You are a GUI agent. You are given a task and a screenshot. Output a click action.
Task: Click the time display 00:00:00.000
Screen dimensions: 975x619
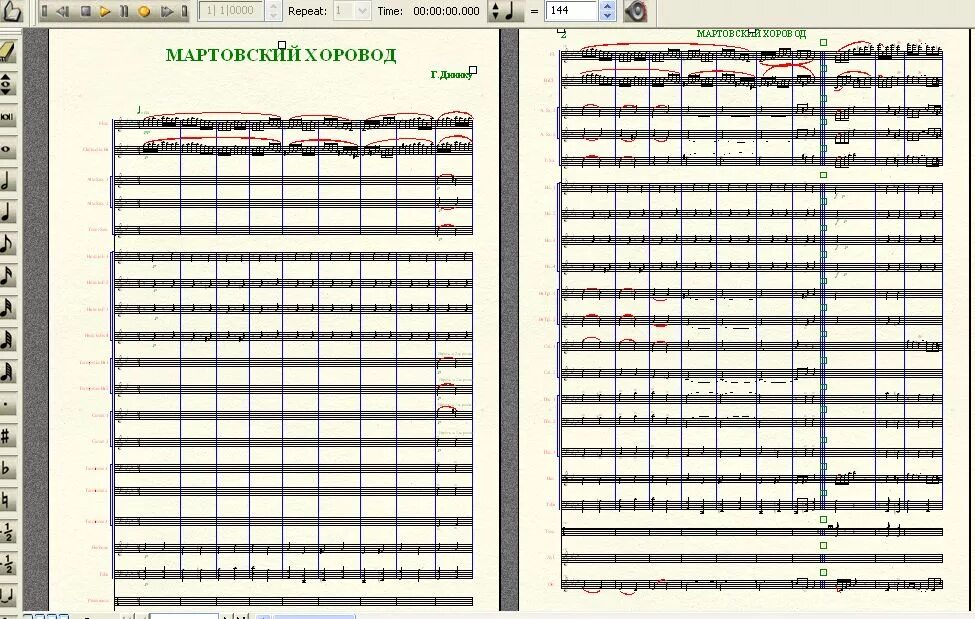pyautogui.click(x=446, y=11)
